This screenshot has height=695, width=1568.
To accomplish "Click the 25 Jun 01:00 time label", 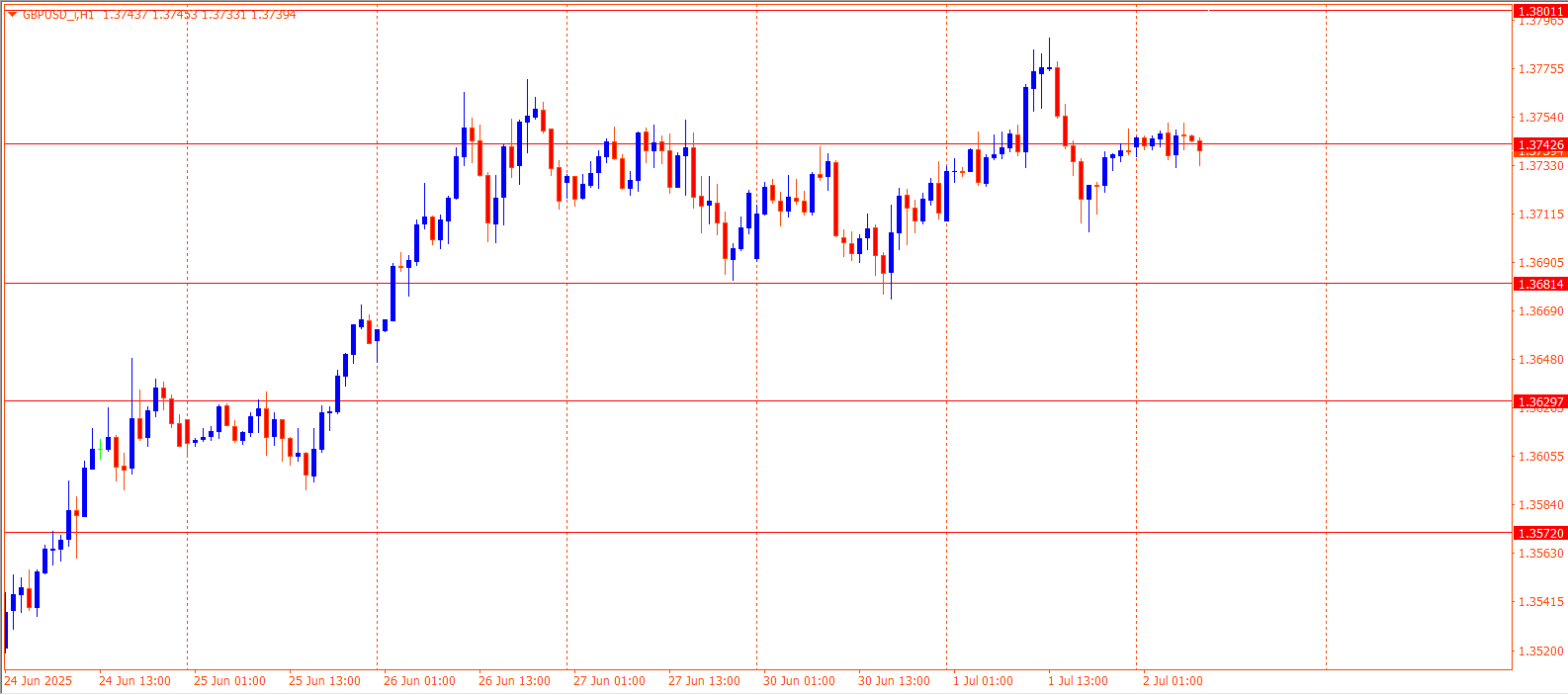I will tap(229, 681).
